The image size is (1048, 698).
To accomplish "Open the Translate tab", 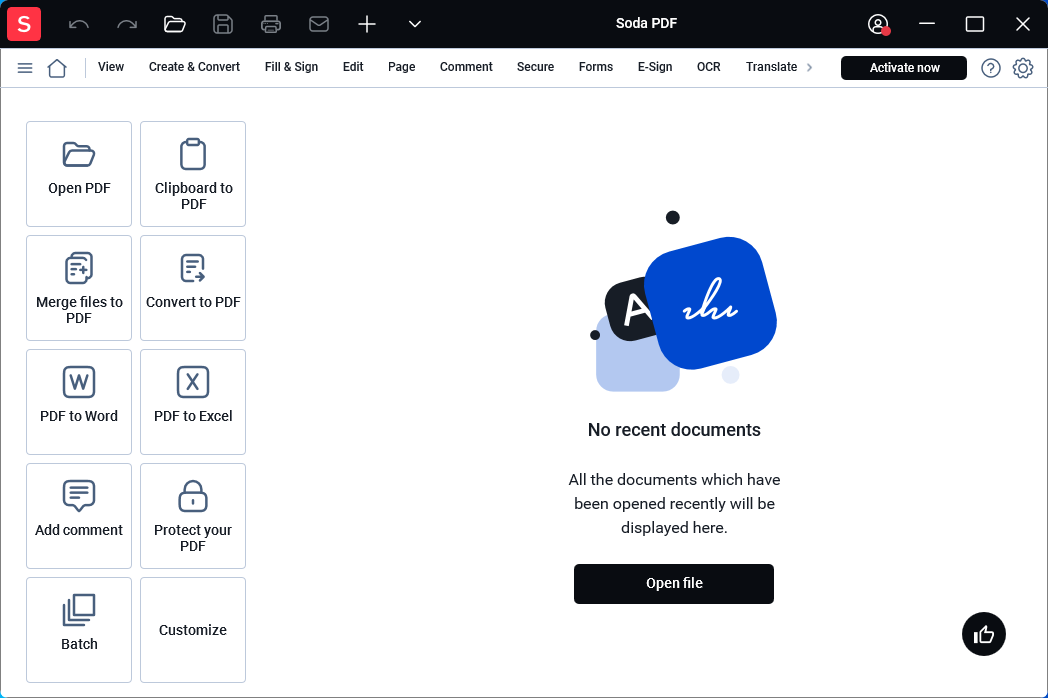I will pos(771,67).
